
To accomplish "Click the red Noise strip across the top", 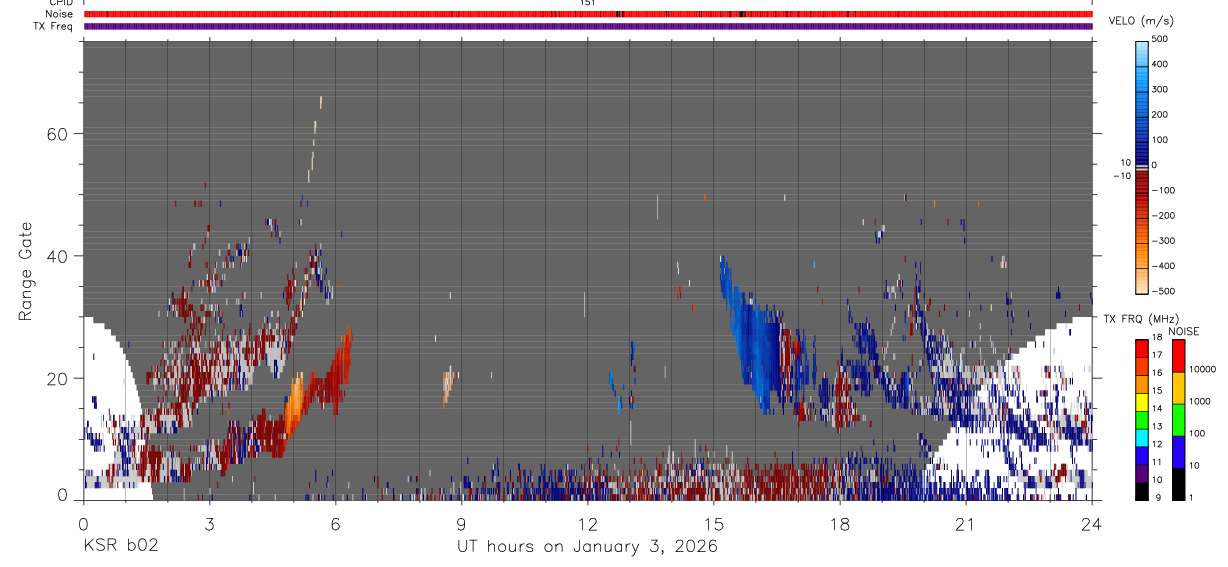I will coord(588,14).
